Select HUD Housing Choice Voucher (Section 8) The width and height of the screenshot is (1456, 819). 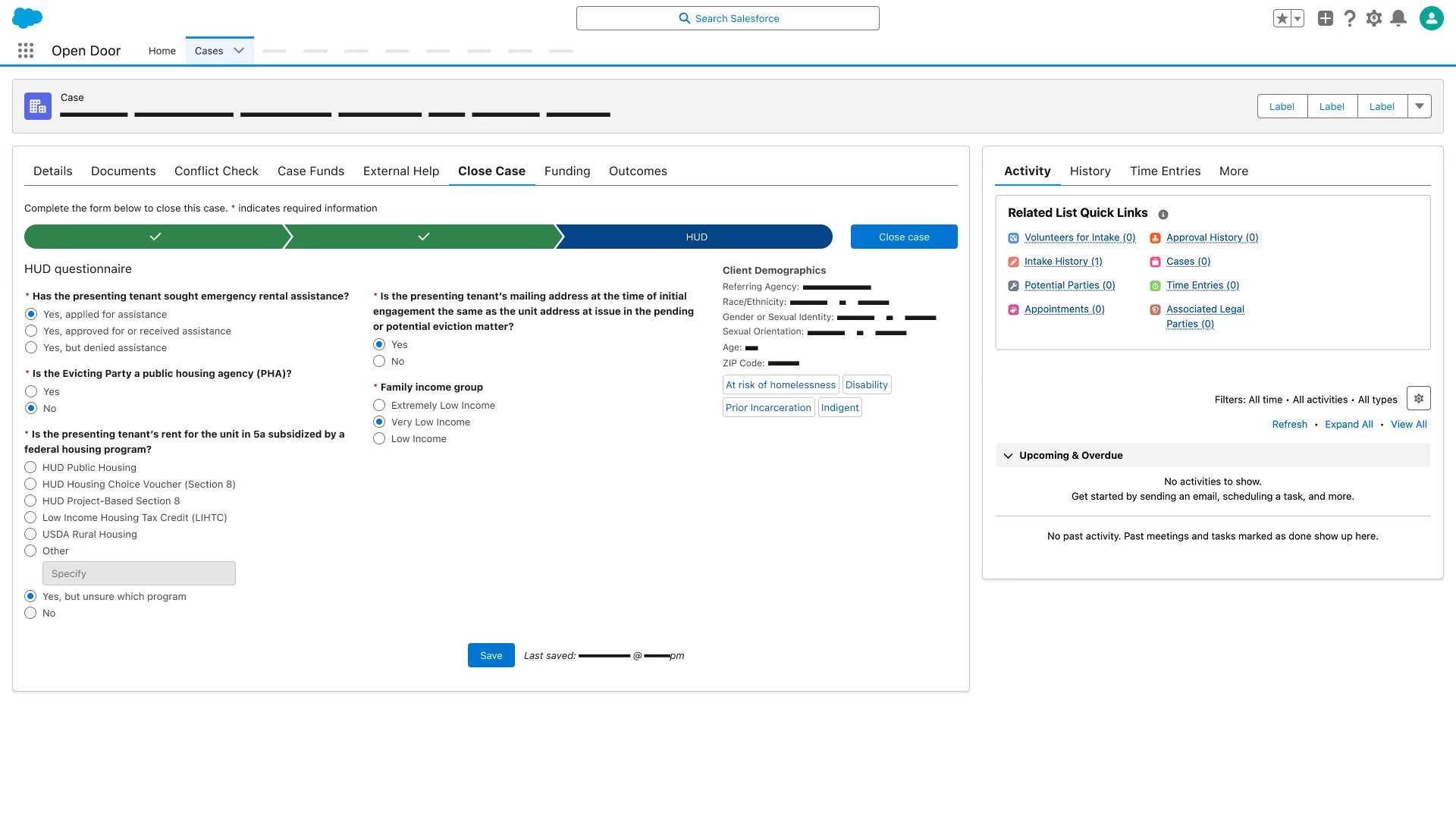pos(30,484)
